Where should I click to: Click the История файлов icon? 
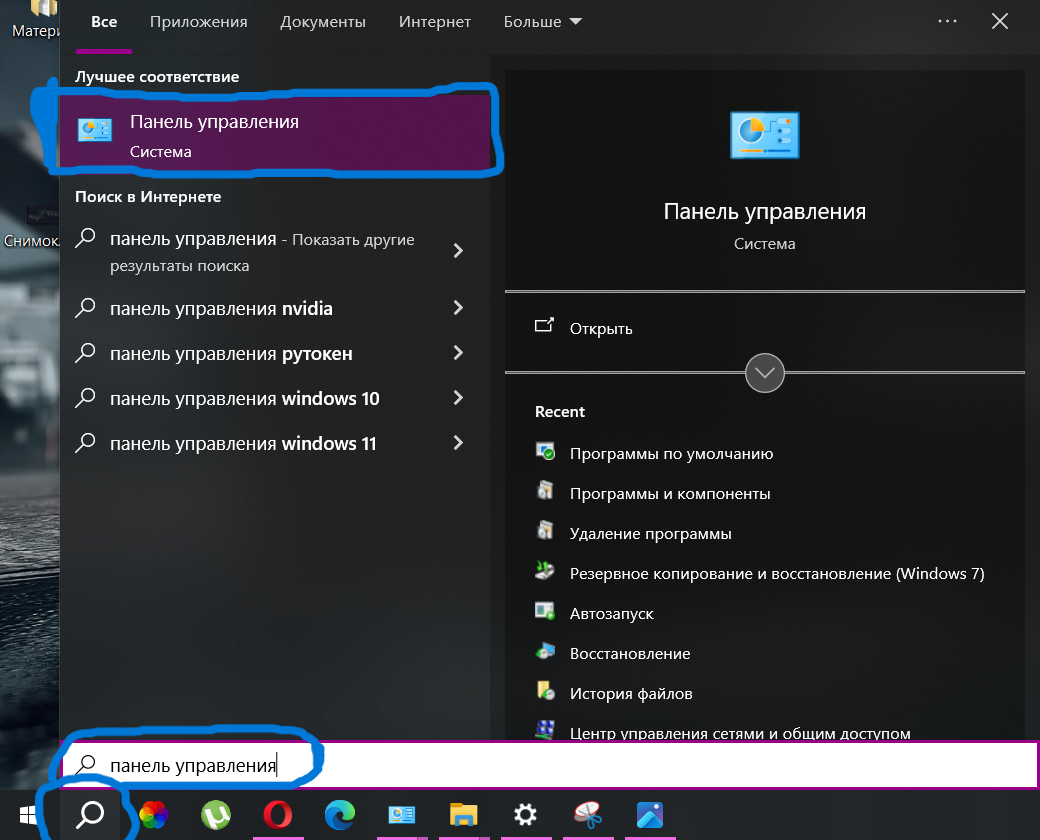545,691
